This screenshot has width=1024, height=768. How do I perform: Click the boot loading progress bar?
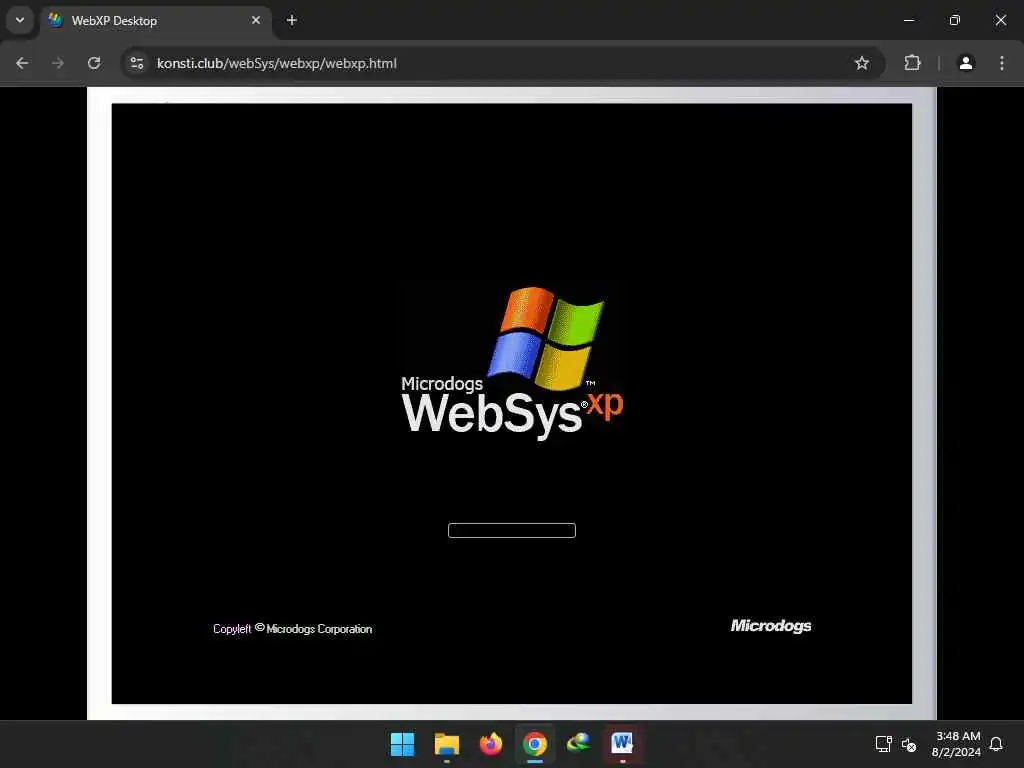point(512,530)
